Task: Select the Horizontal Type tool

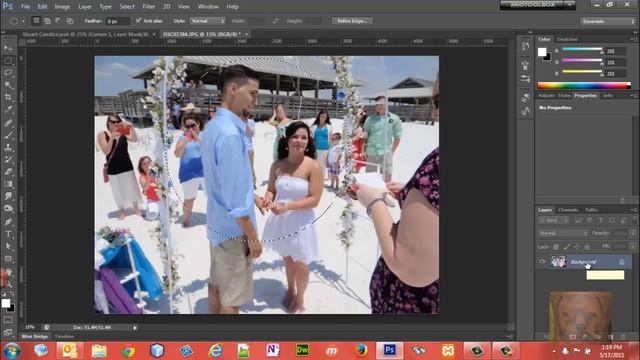Action: [8, 234]
